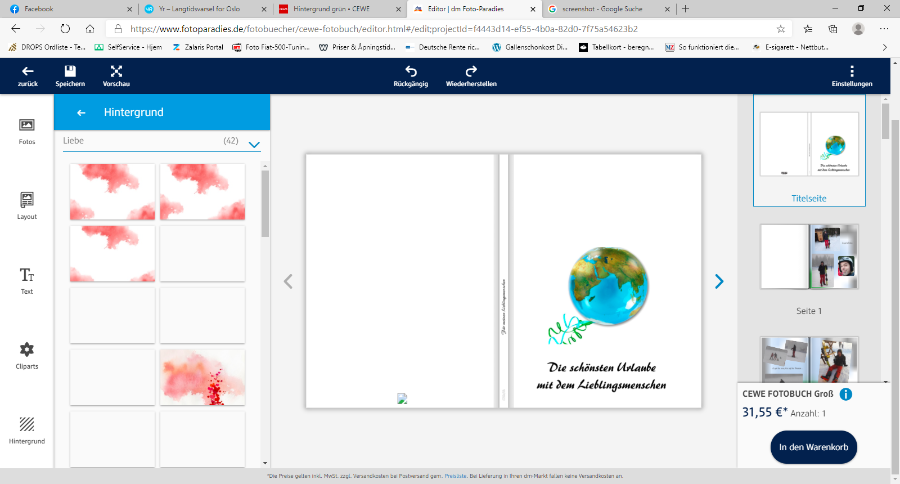
Task: Open browser favorites list
Action: pos(808,29)
